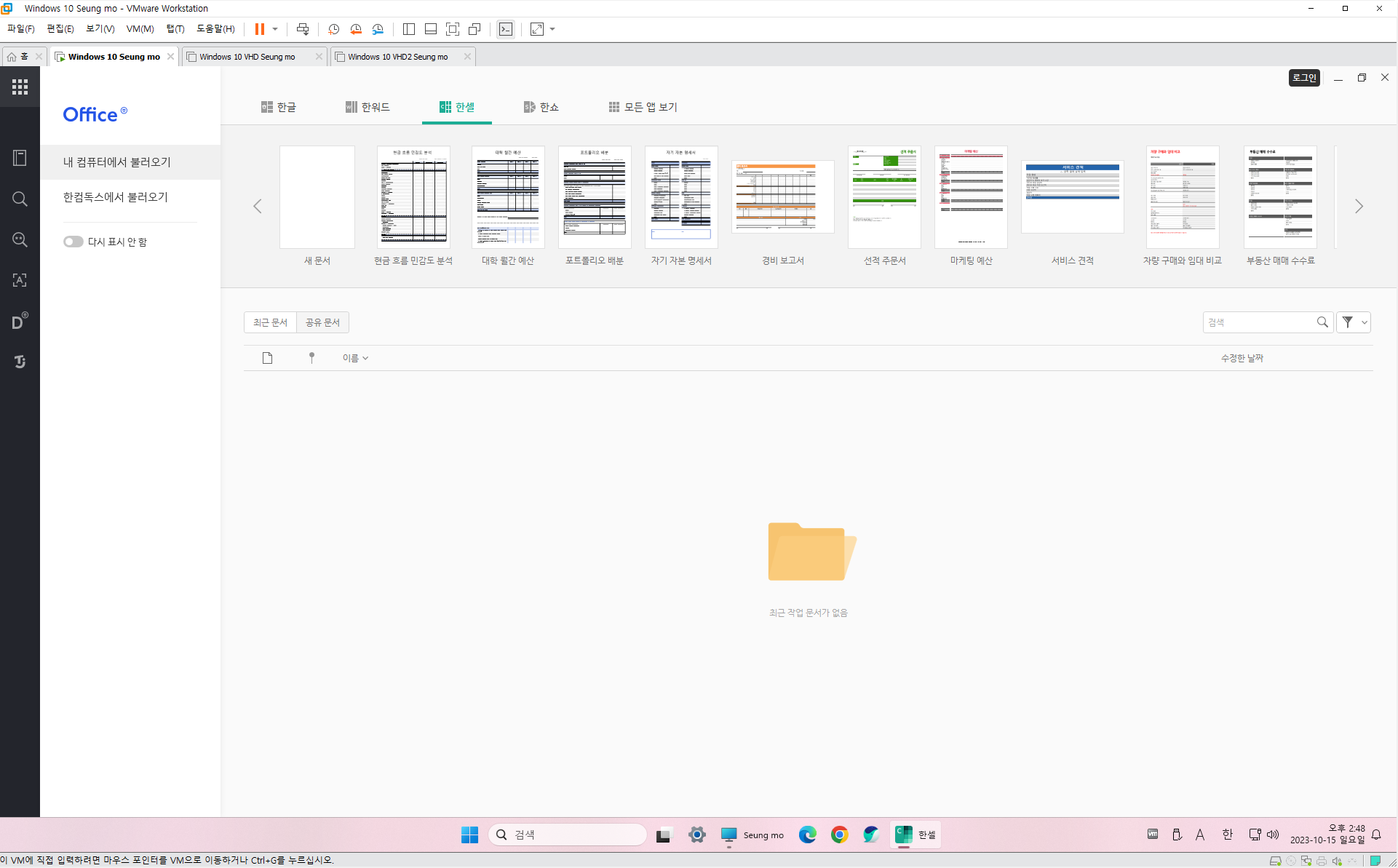Open the 경비 보고서 template thumbnail
The height and width of the screenshot is (868, 1398).
tap(782, 197)
